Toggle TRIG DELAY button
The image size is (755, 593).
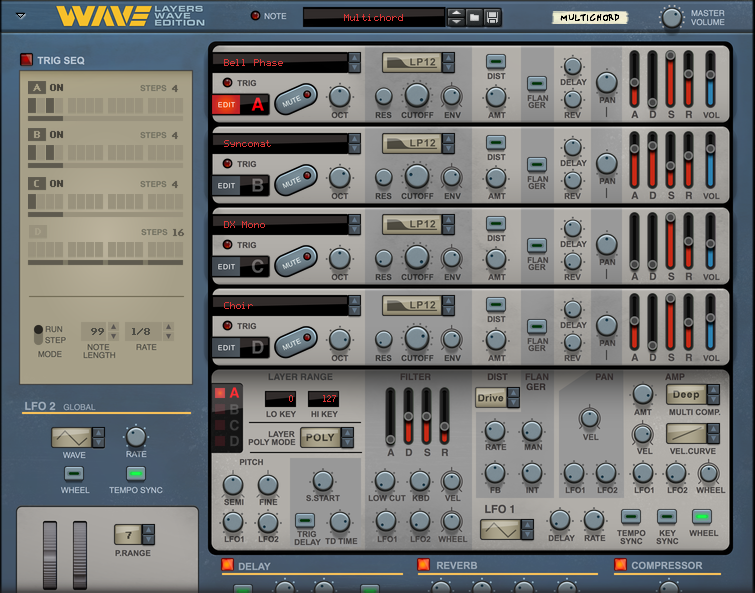tap(305, 520)
